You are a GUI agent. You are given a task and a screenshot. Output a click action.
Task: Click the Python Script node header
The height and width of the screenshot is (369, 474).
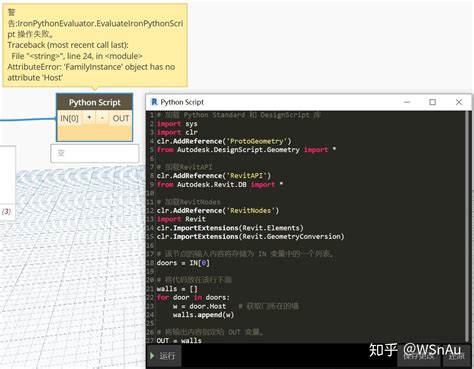(x=95, y=102)
